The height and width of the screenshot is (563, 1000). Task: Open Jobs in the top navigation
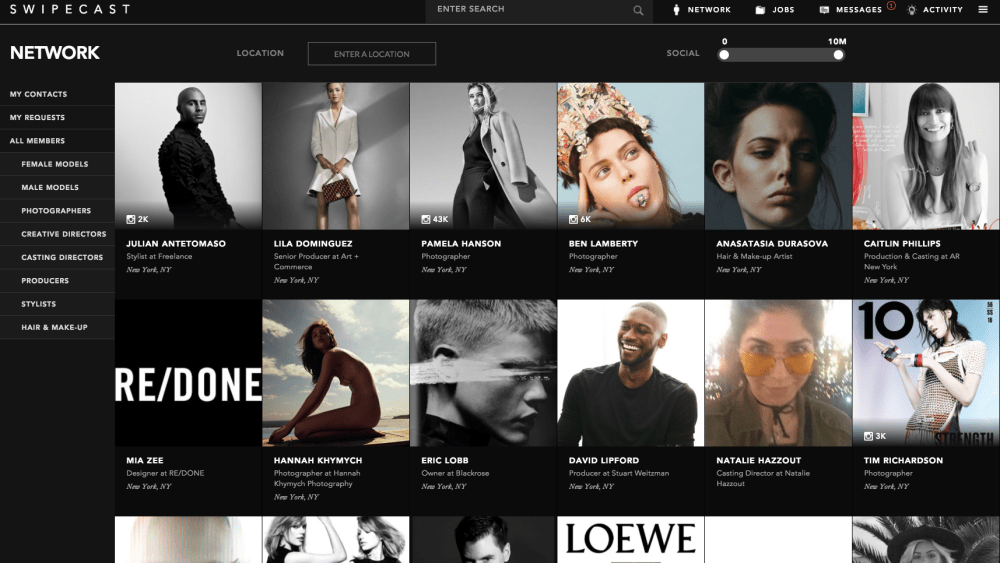pyautogui.click(x=783, y=10)
